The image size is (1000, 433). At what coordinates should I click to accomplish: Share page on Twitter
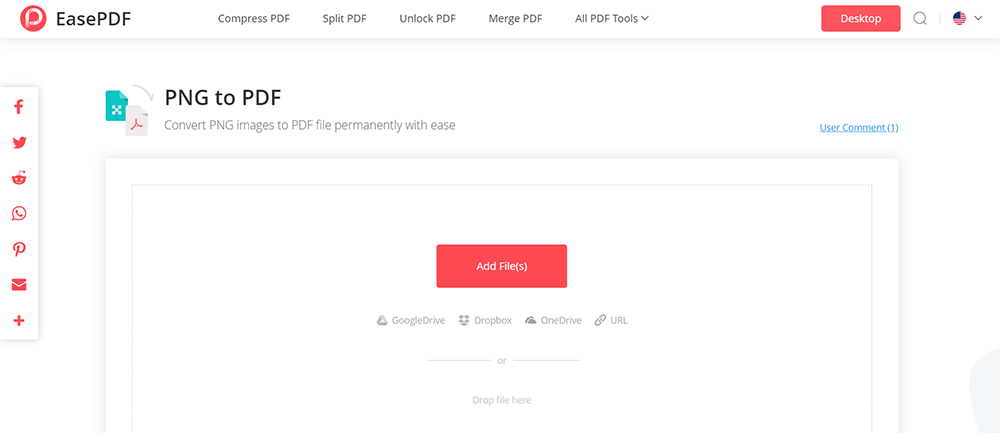point(19,143)
